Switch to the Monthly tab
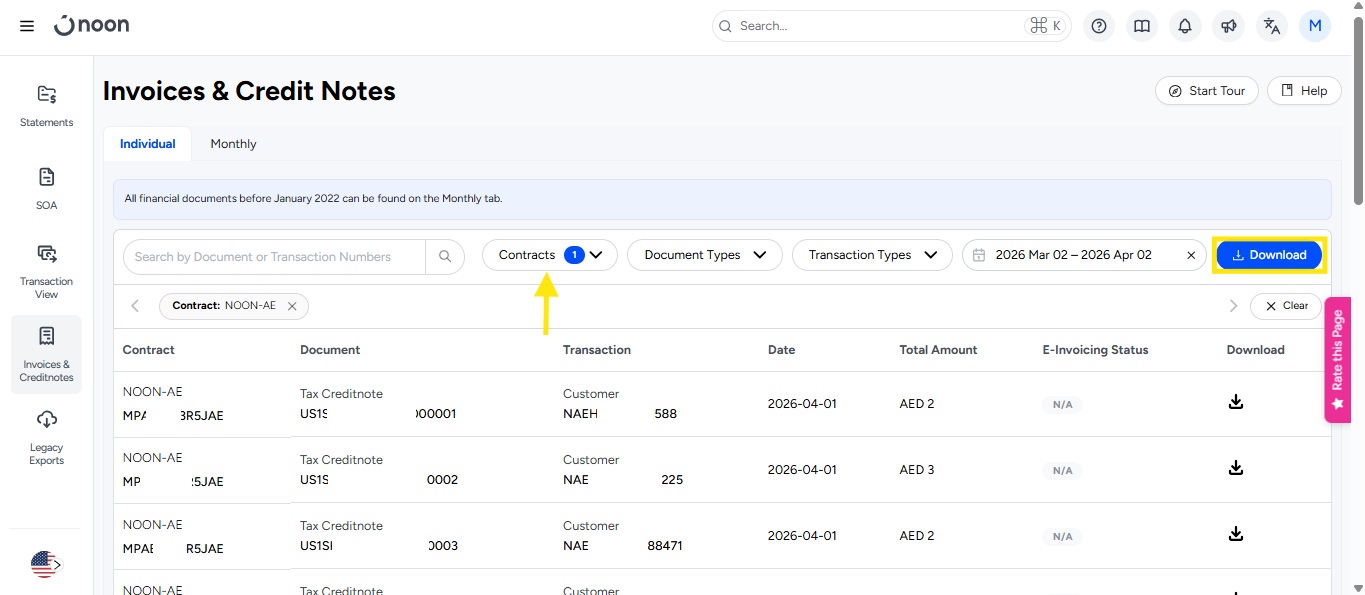 click(233, 144)
